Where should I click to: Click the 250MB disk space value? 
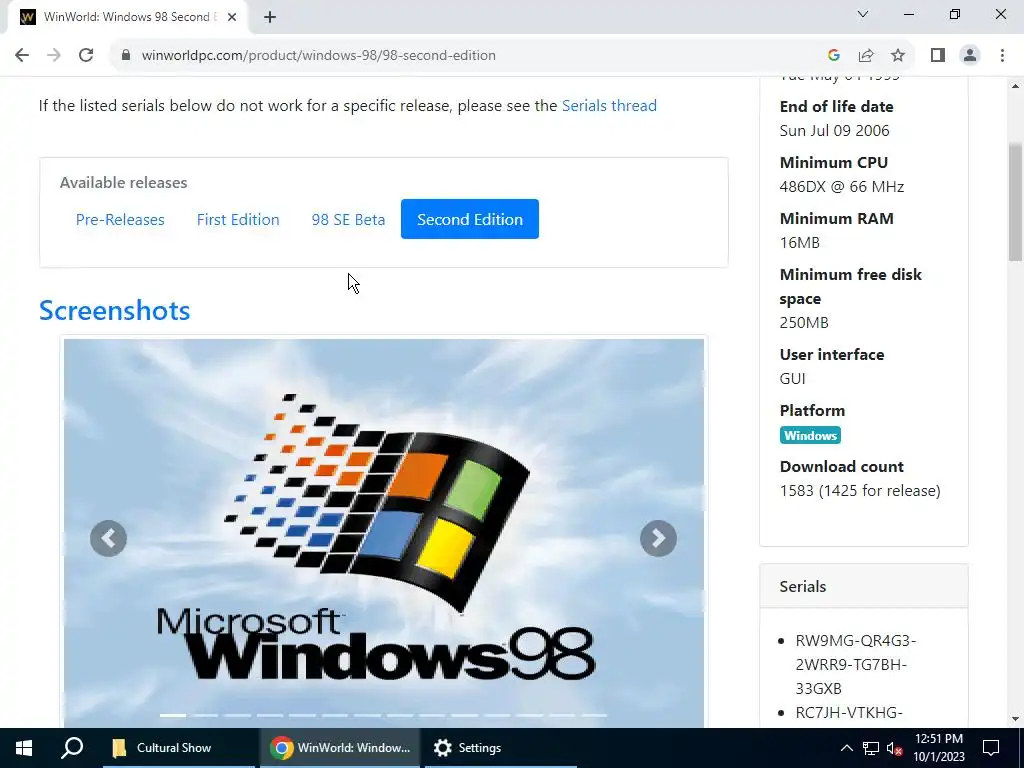pos(803,323)
